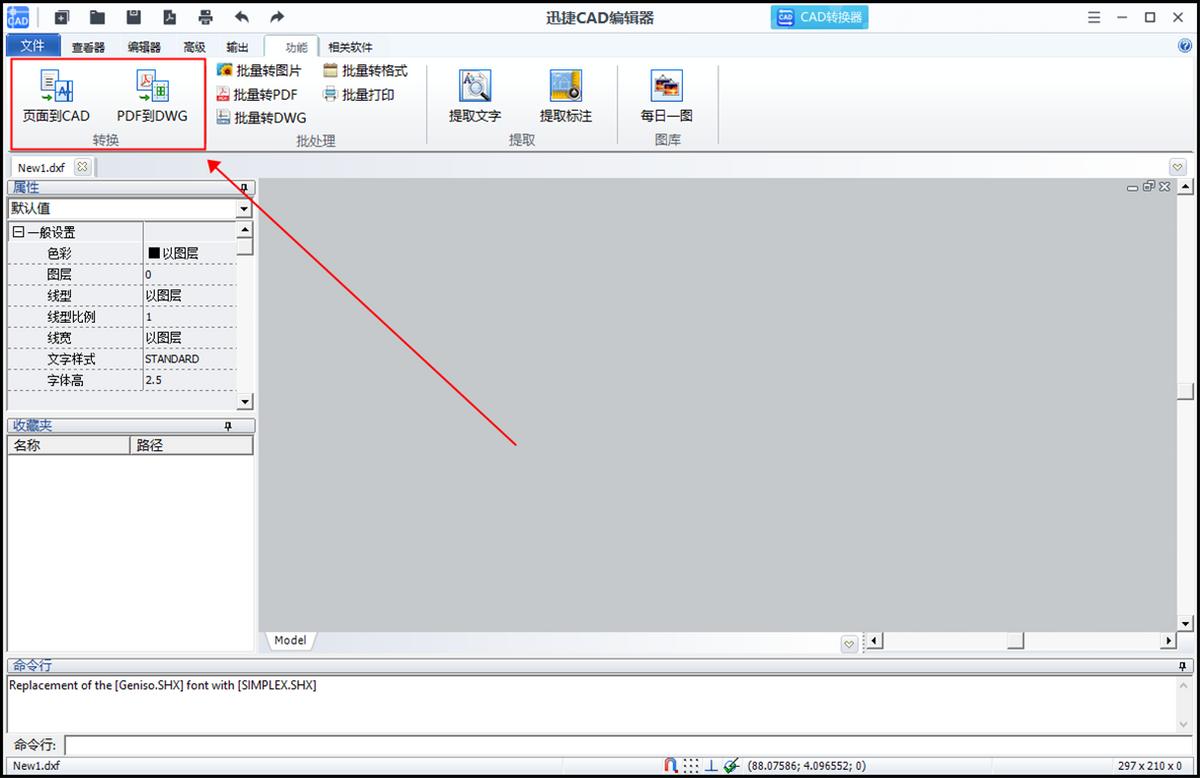This screenshot has height=778, width=1200.
Task: Open the 每日一图 gallery icon
Action: [667, 86]
